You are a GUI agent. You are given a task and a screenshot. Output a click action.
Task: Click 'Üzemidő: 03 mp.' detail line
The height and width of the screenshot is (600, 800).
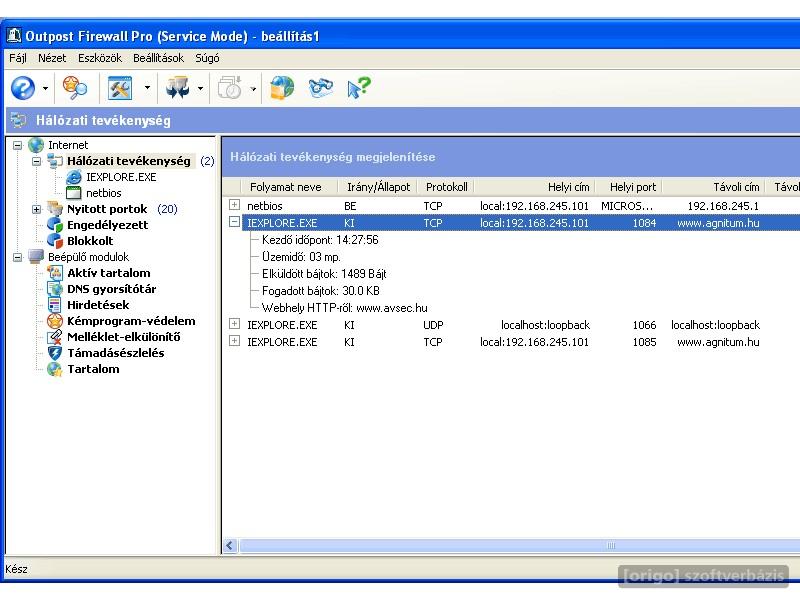pyautogui.click(x=301, y=257)
